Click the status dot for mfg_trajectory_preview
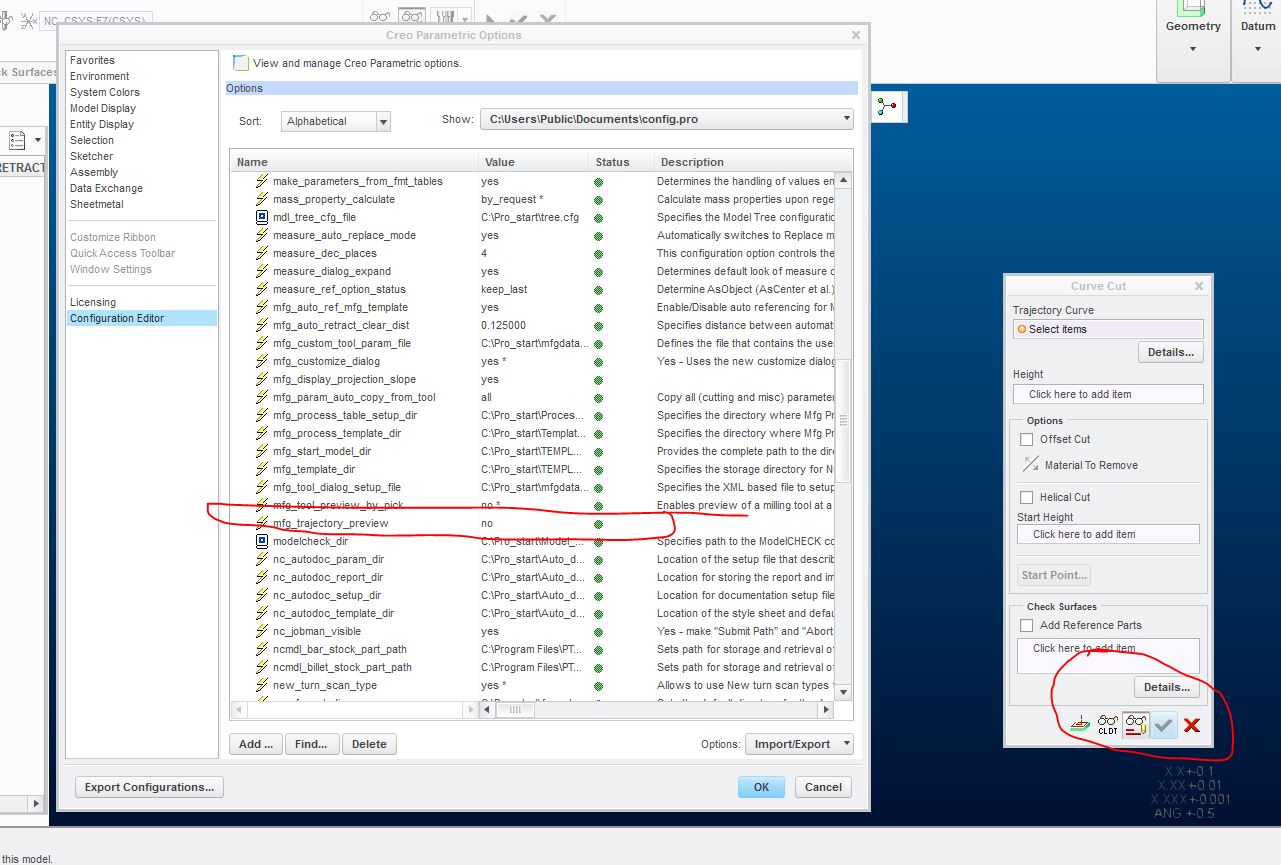The width and height of the screenshot is (1281, 865). click(599, 523)
